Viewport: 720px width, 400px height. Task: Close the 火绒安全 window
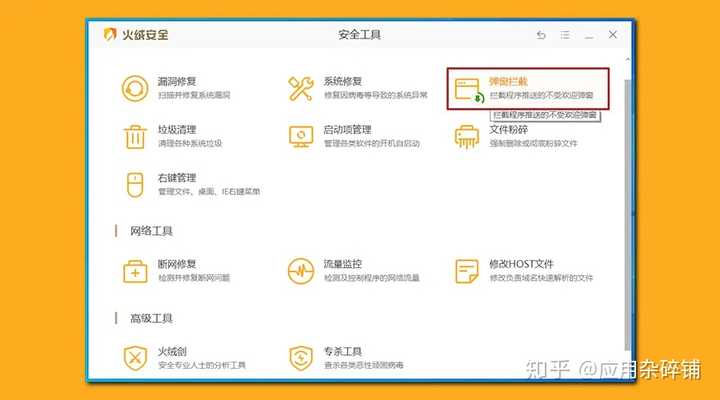point(613,34)
